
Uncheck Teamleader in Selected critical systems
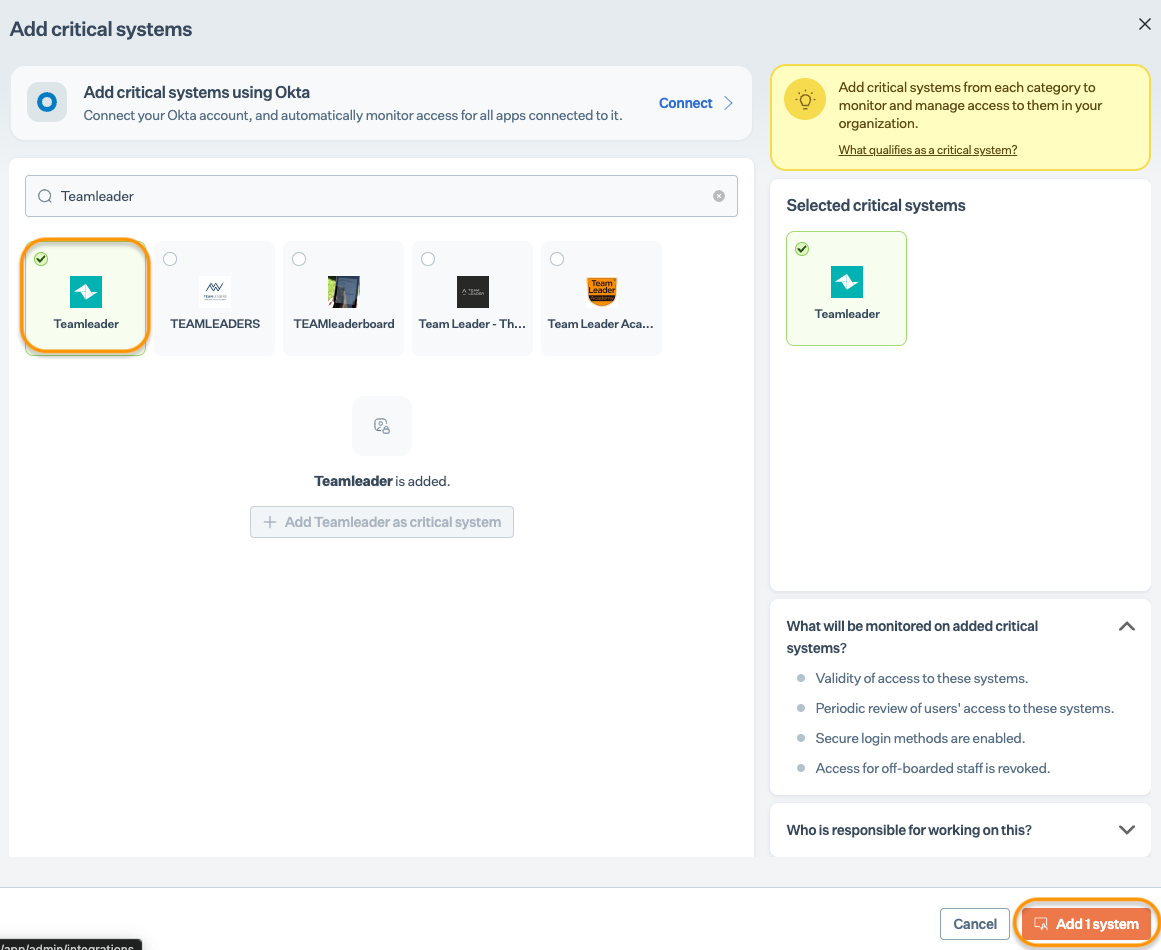pos(802,249)
